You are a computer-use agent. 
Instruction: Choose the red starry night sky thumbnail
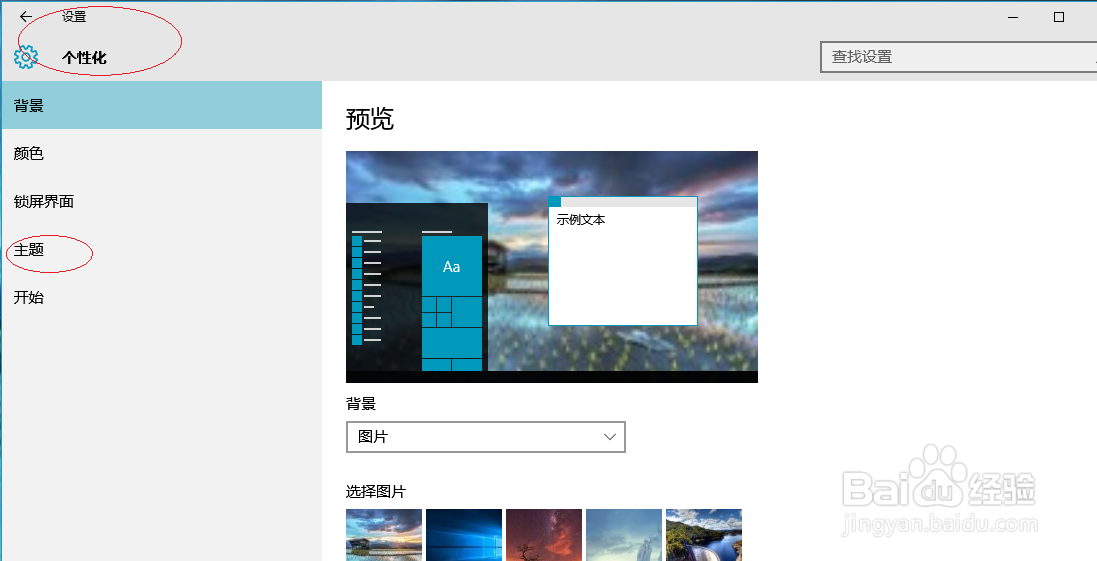[x=544, y=534]
